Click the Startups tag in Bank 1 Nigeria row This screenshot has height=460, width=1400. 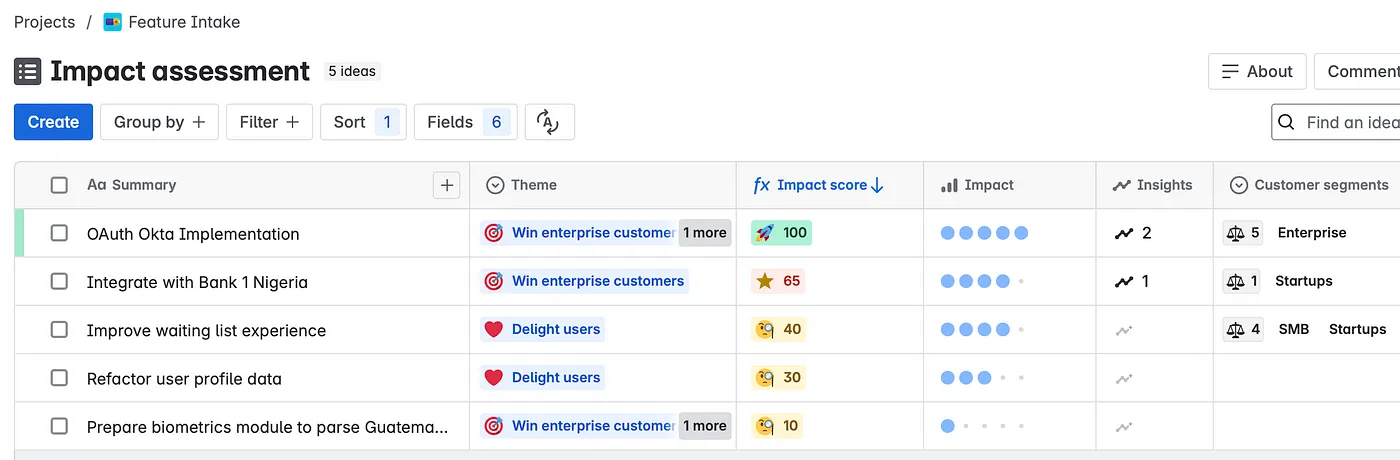(1304, 281)
